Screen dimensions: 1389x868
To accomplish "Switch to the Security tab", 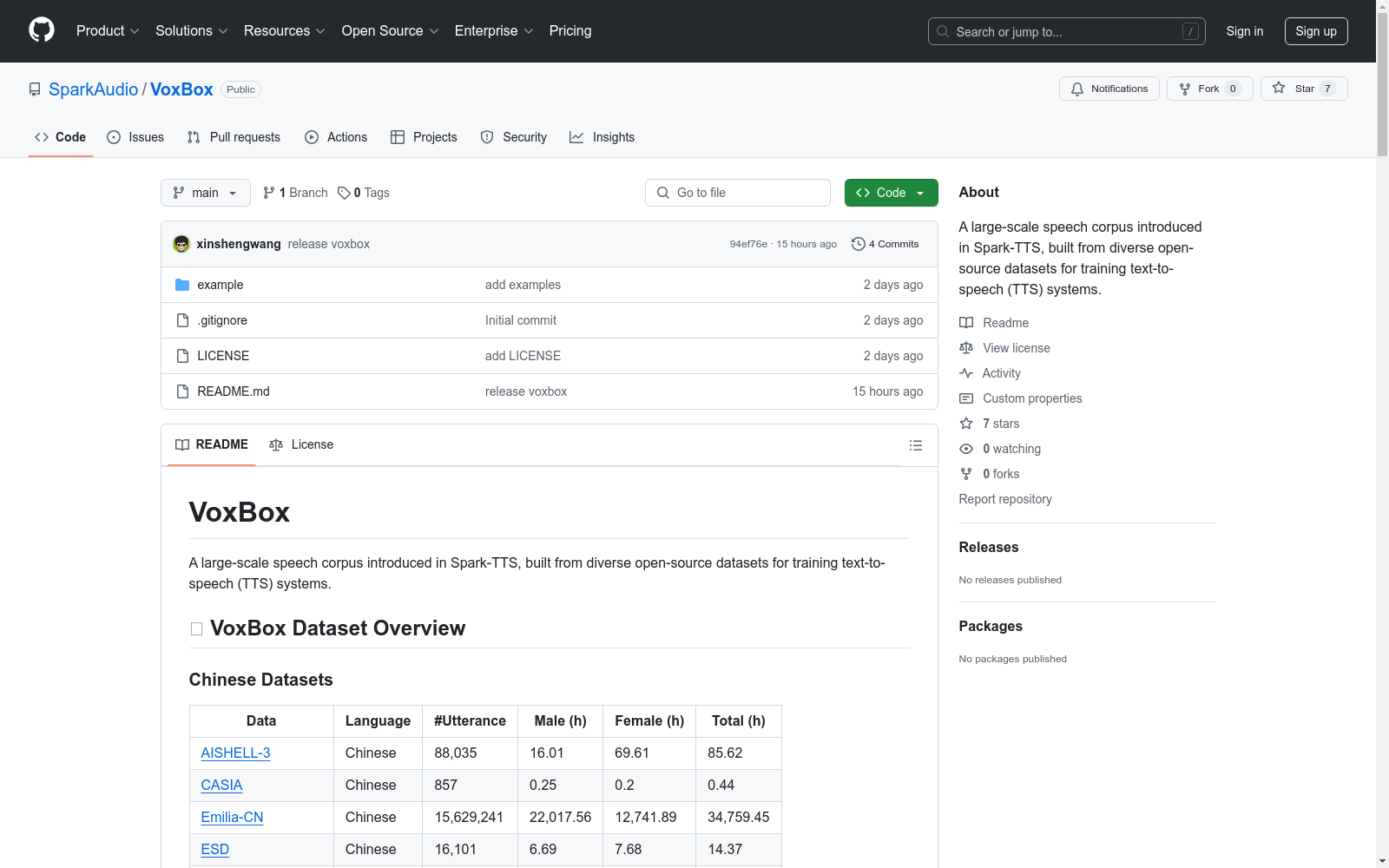I will click(514, 137).
